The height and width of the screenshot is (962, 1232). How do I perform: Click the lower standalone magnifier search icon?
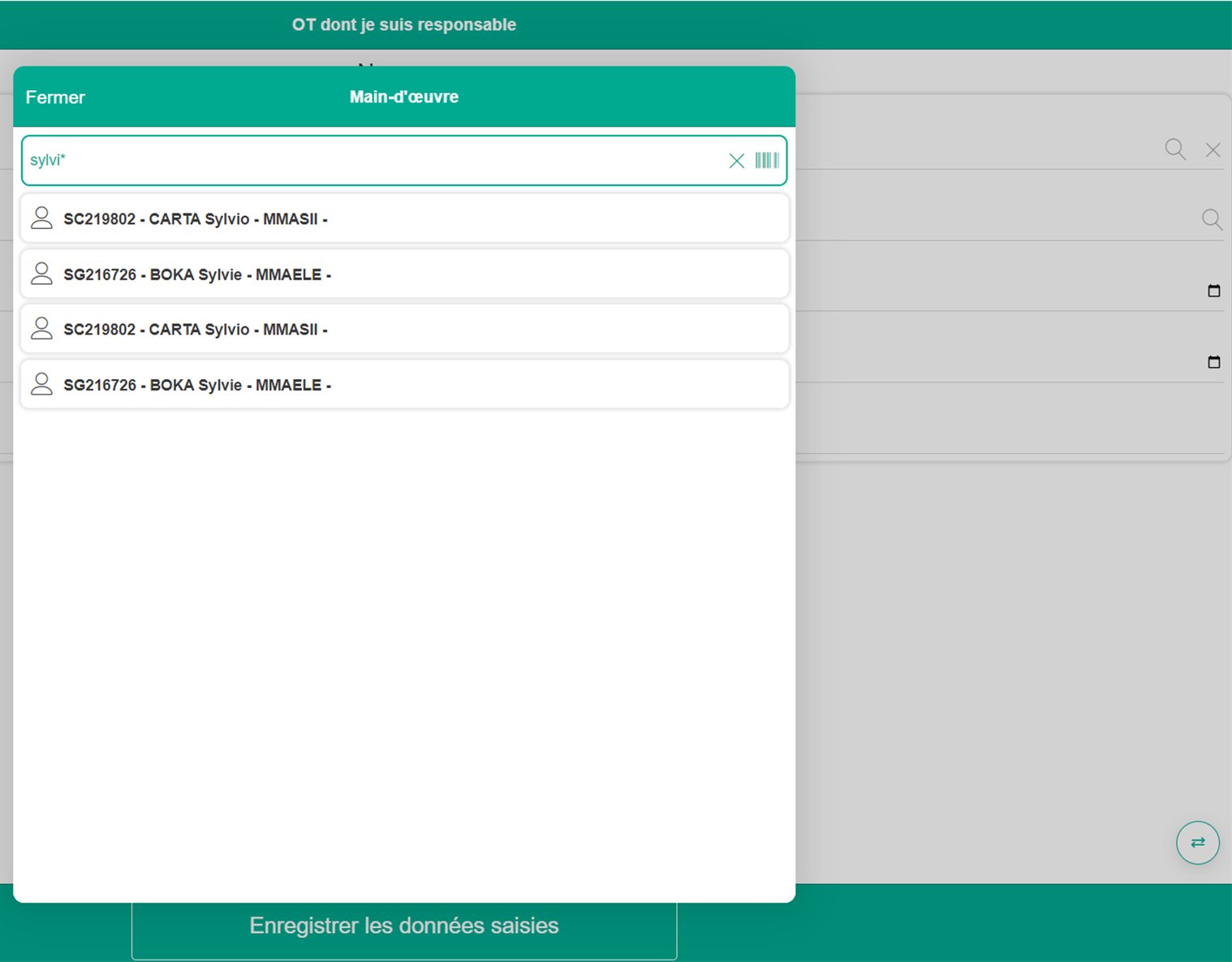coord(1212,219)
